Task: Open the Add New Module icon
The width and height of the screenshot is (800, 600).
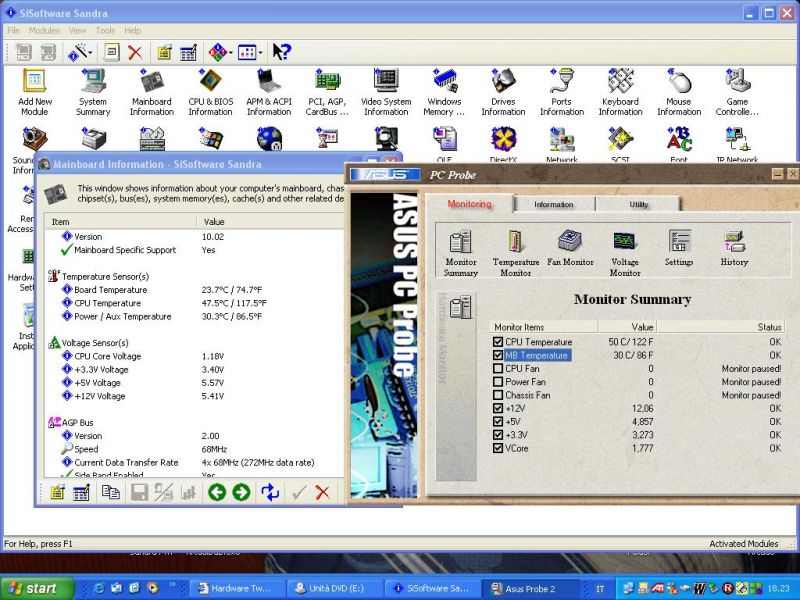Action: point(34,92)
